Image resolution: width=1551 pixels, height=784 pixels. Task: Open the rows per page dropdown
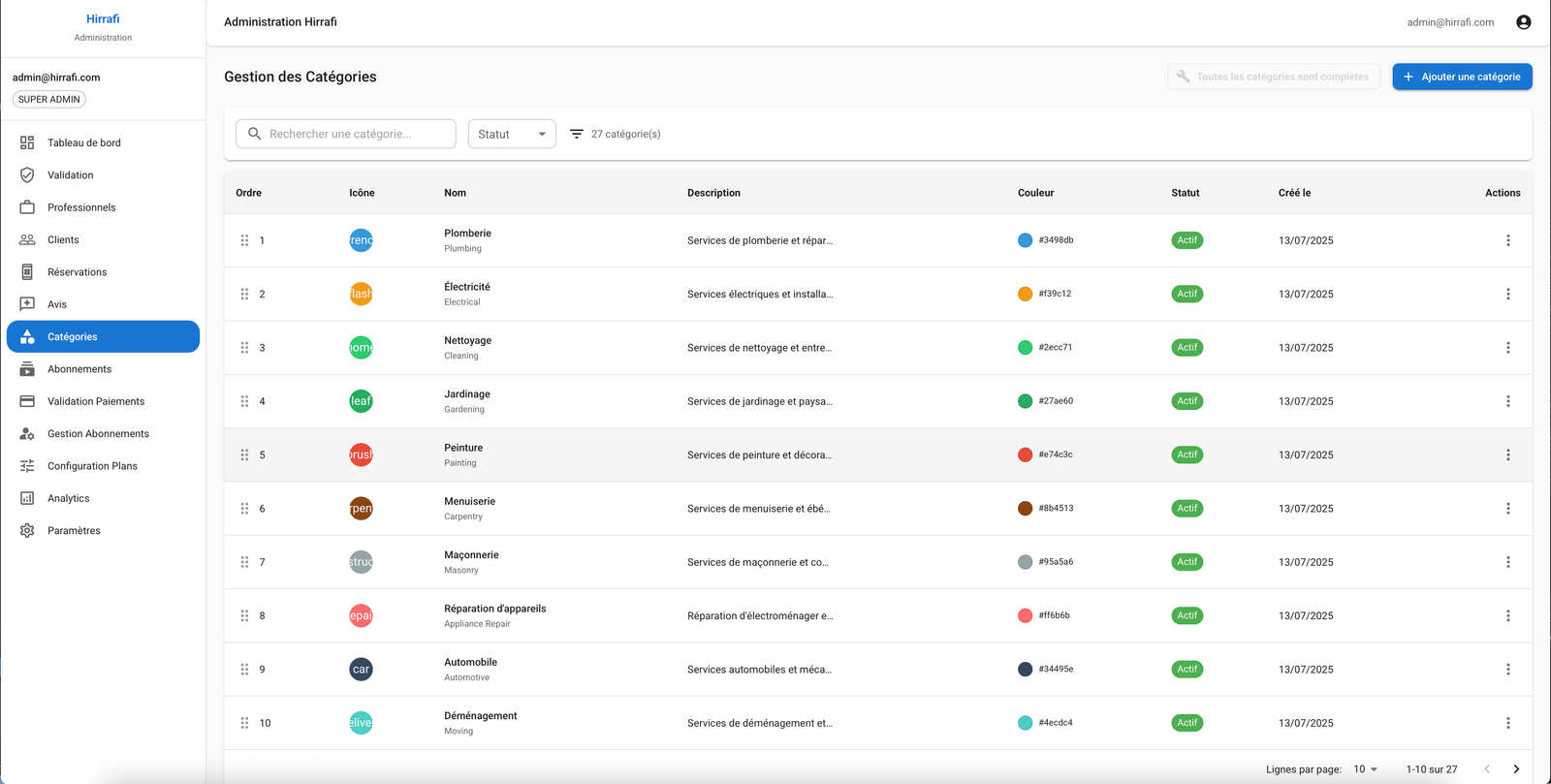[x=1365, y=769]
